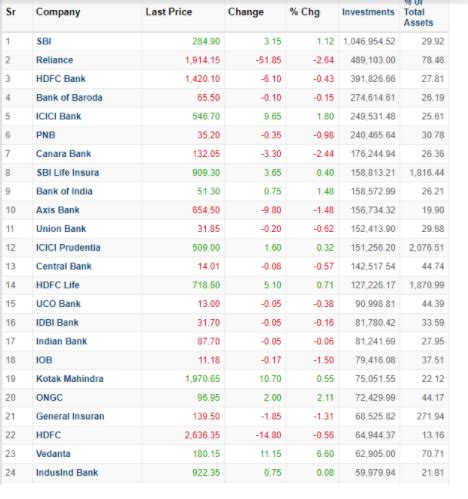Screen dimensions: 468x499
Task: Open the ICICI Prudentia link
Action: (x=68, y=248)
